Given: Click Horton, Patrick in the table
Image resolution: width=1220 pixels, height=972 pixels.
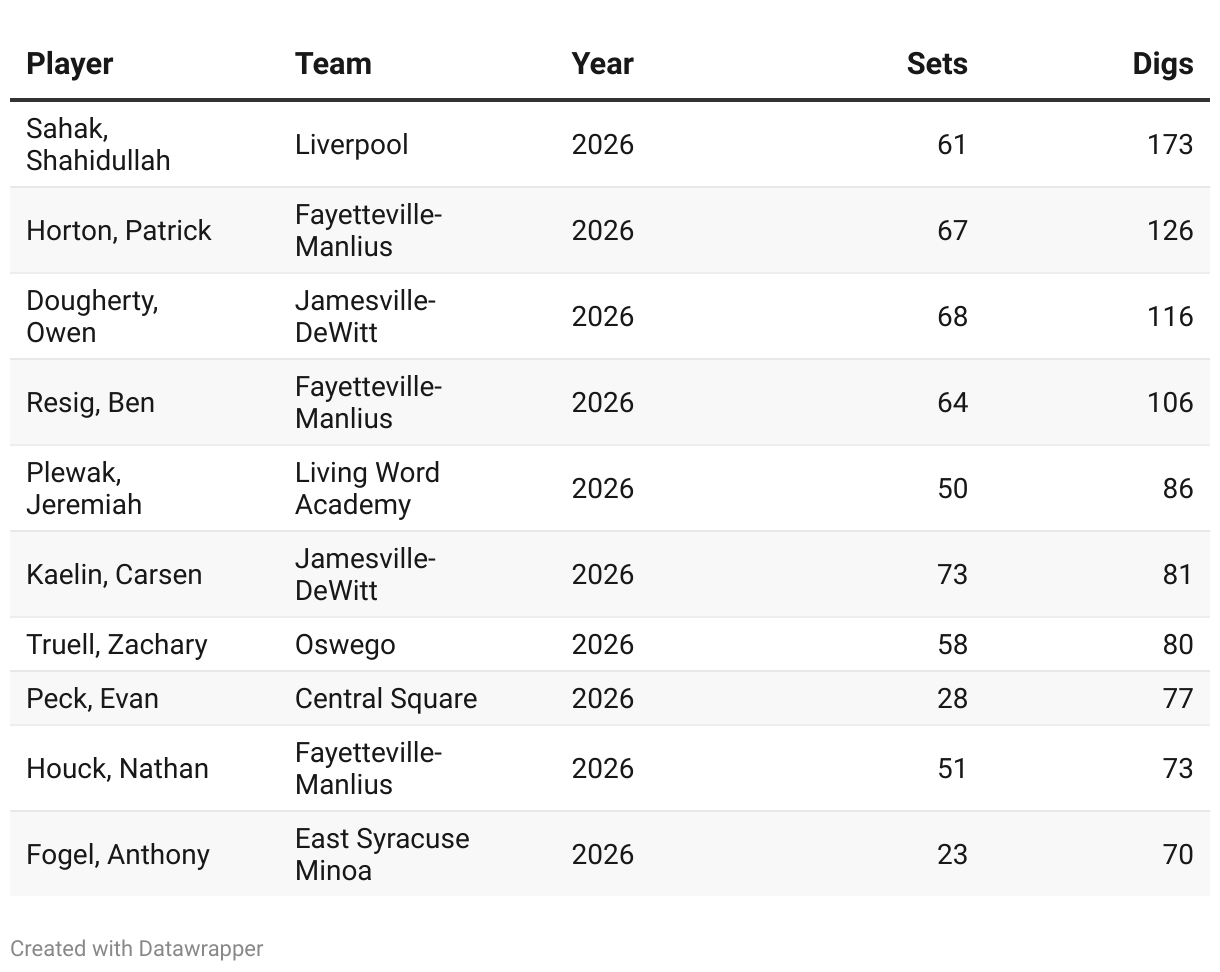Looking at the screenshot, I should click(118, 230).
